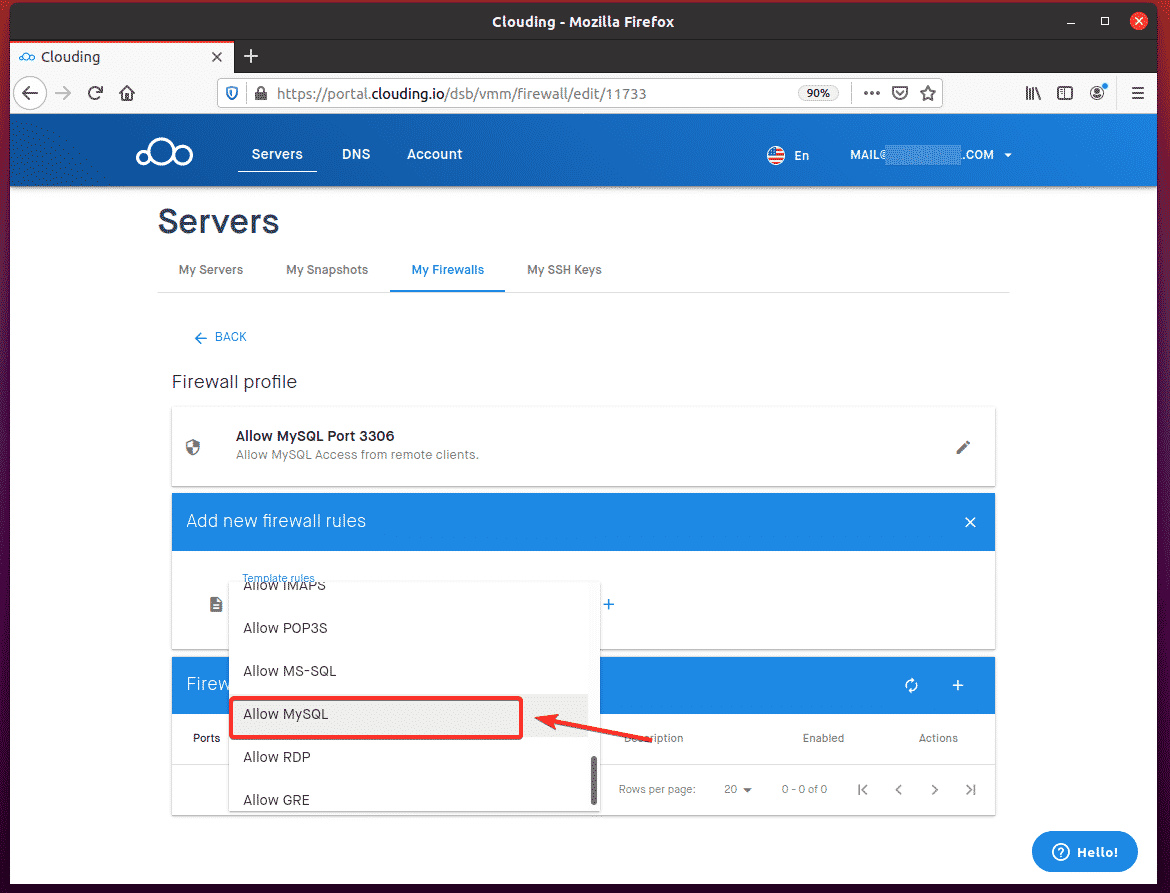This screenshot has width=1170, height=893.
Task: Close the Add new firewall rules panel
Action: pyautogui.click(x=969, y=522)
